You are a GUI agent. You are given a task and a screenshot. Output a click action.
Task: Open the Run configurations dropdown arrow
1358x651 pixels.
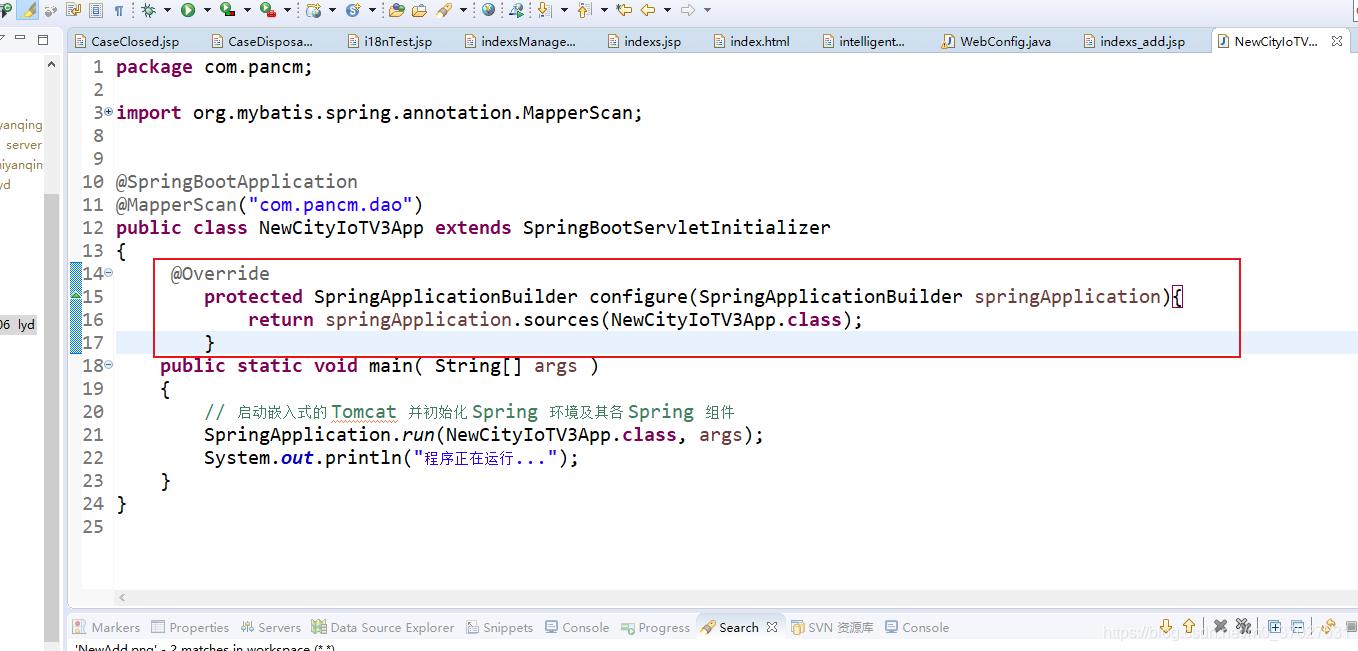(x=206, y=10)
